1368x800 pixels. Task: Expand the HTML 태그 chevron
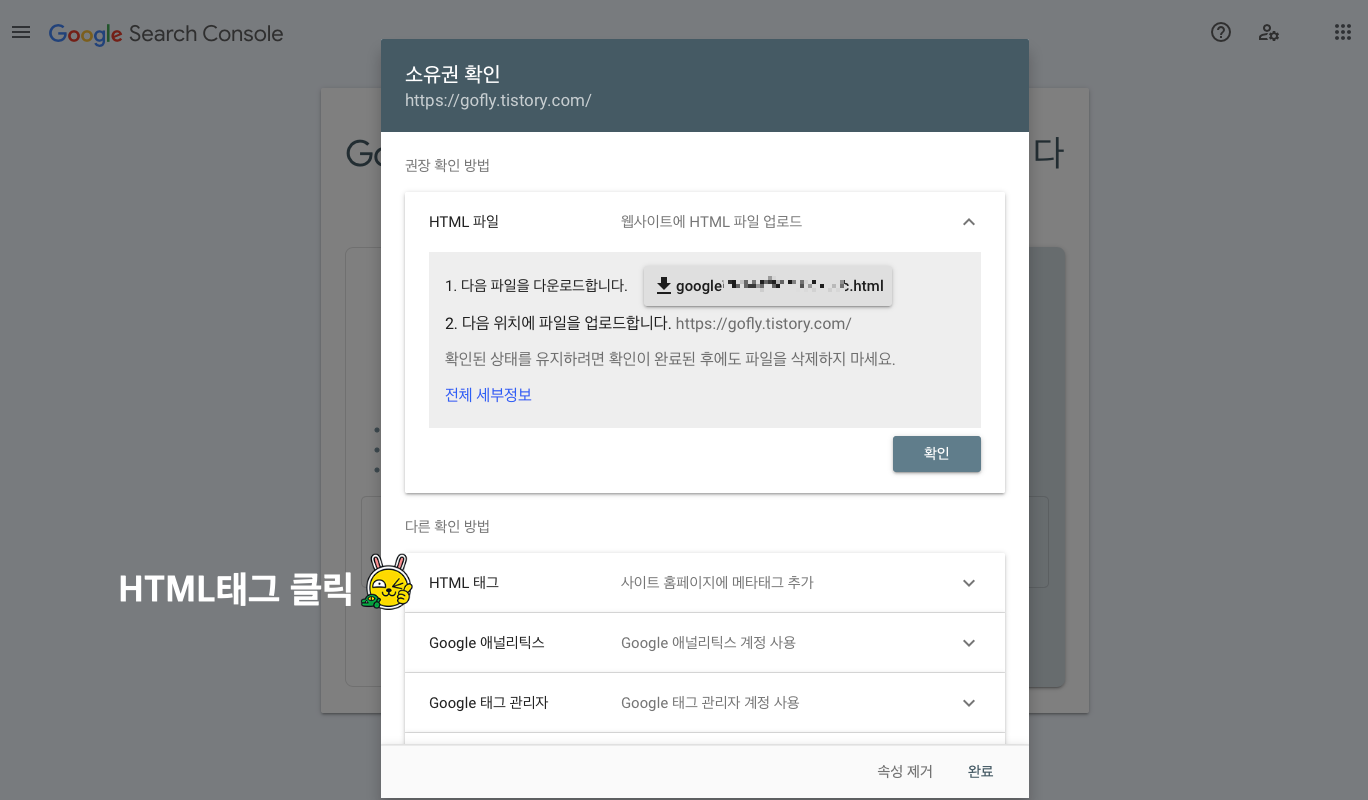pos(968,583)
